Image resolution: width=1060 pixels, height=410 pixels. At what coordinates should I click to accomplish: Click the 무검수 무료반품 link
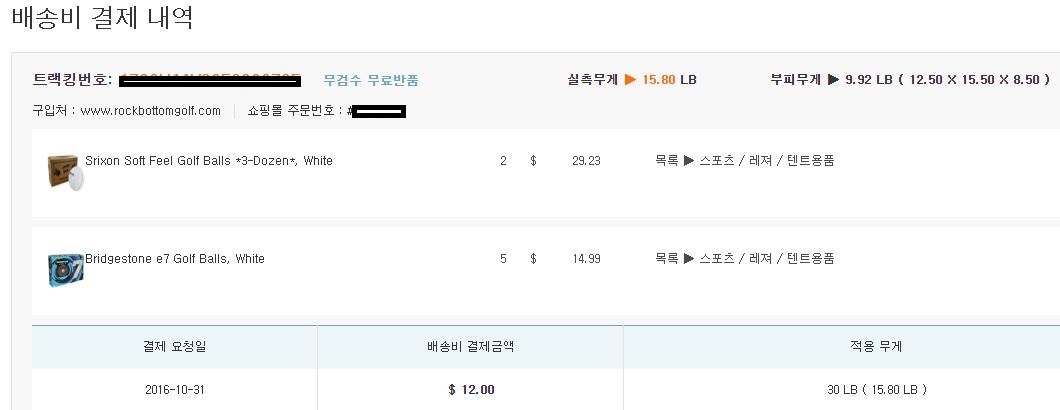point(371,80)
